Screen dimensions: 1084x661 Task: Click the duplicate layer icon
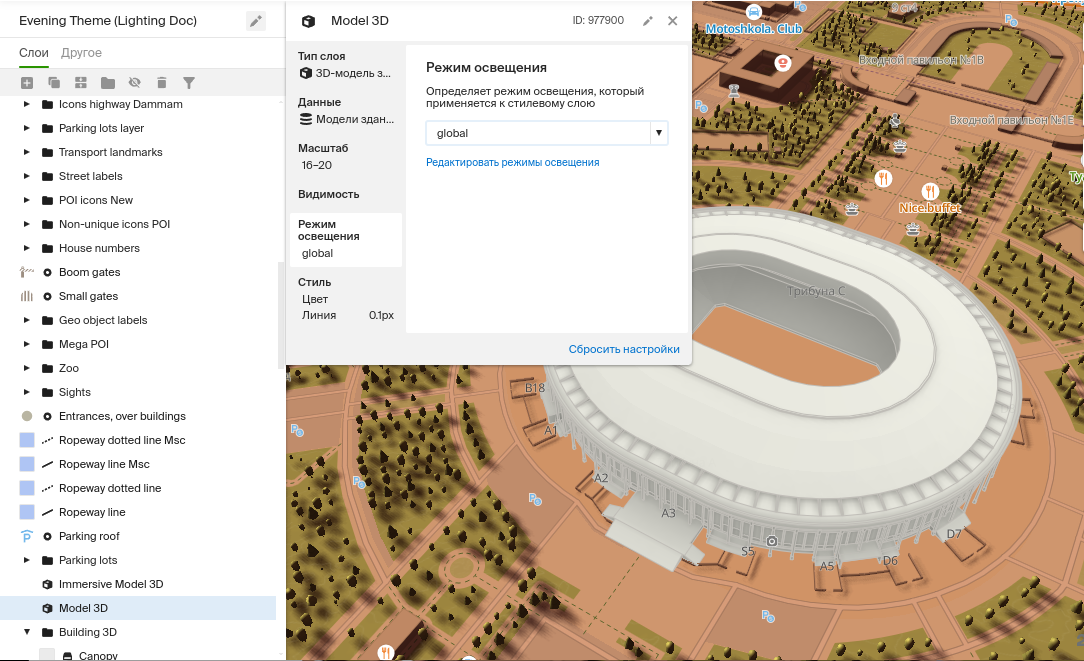pos(54,83)
